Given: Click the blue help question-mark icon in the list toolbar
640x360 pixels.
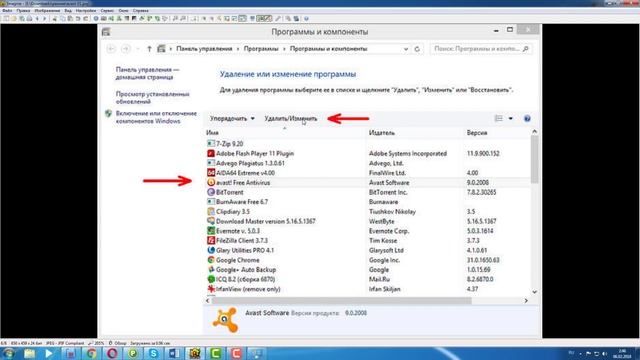Looking at the screenshot, I should click(x=527, y=118).
